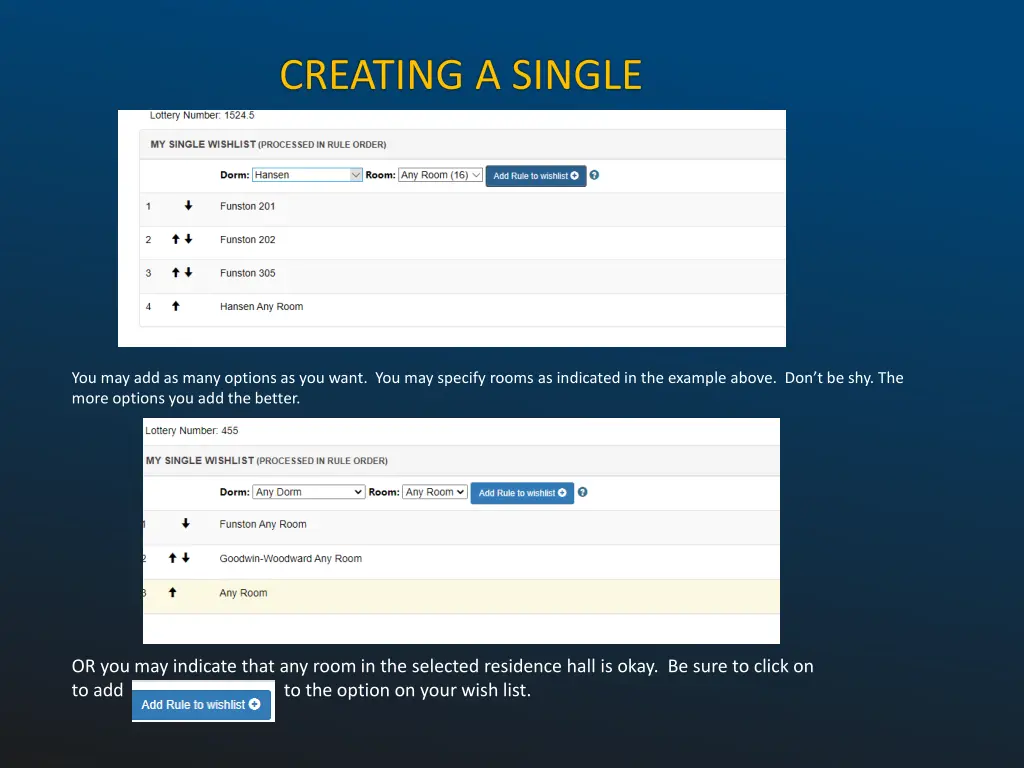This screenshot has width=1024, height=768.
Task: Open the Dorm dropdown showing Any Dorm
Action: pos(308,492)
